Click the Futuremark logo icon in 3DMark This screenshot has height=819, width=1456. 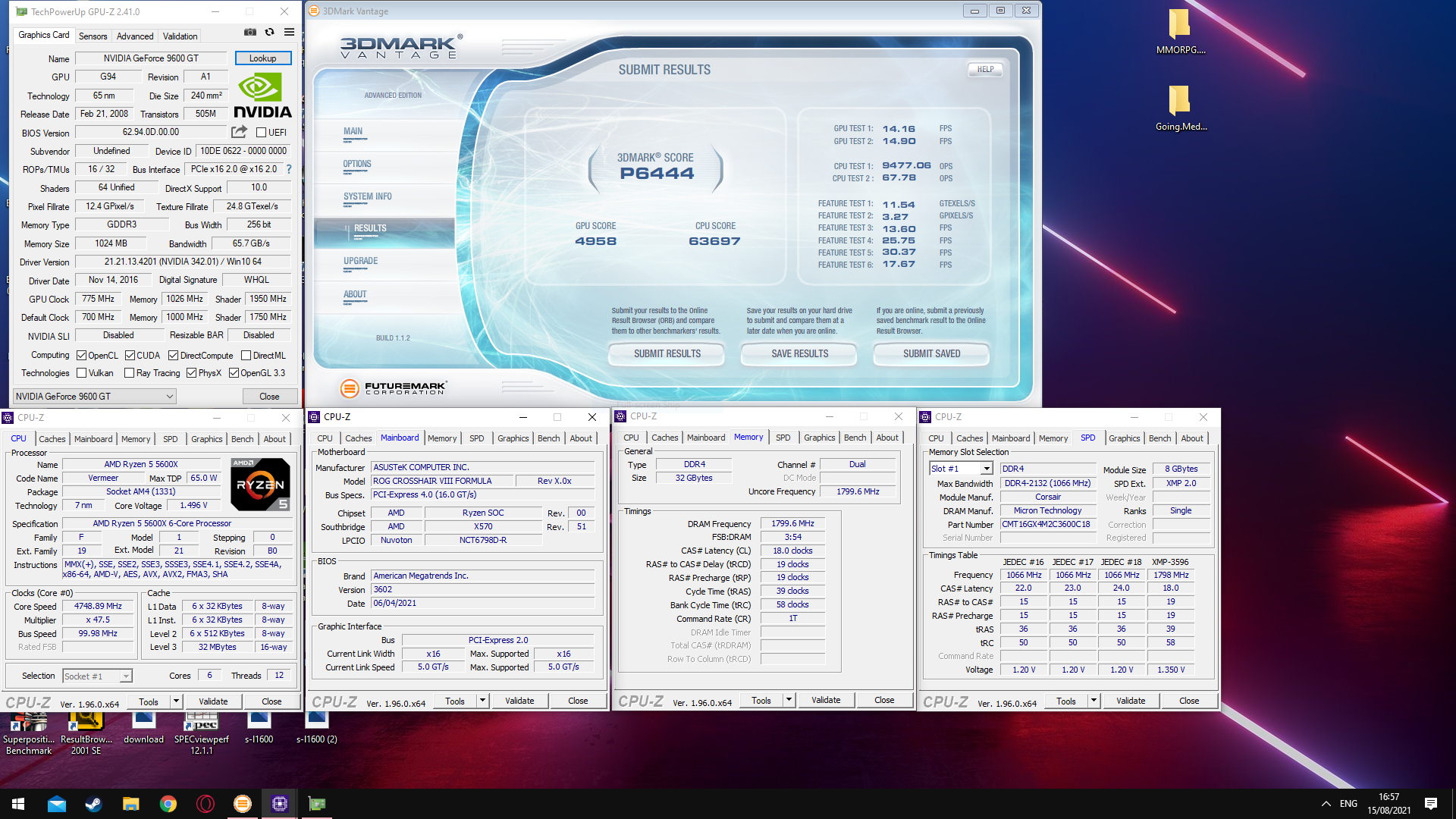349,388
